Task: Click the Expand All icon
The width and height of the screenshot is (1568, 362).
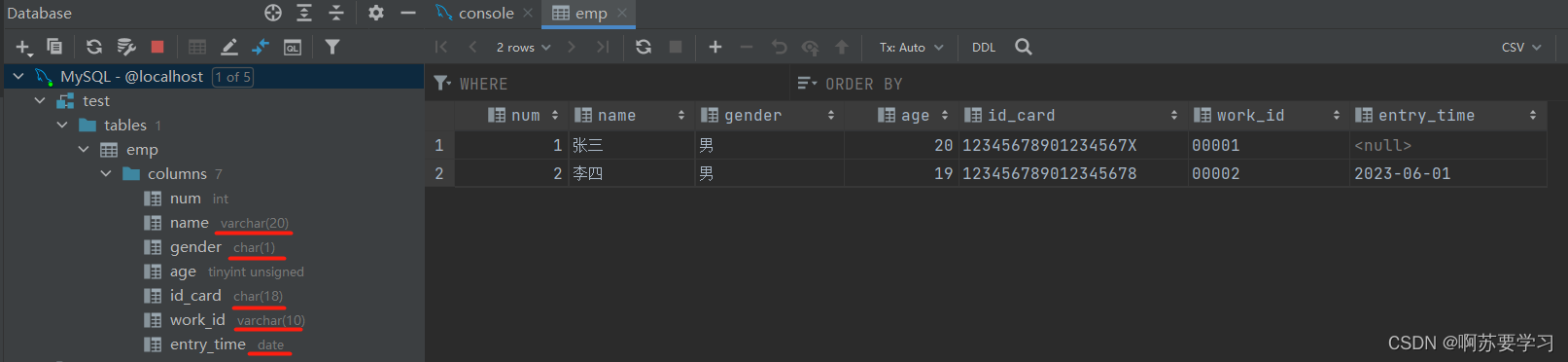Action: click(304, 13)
